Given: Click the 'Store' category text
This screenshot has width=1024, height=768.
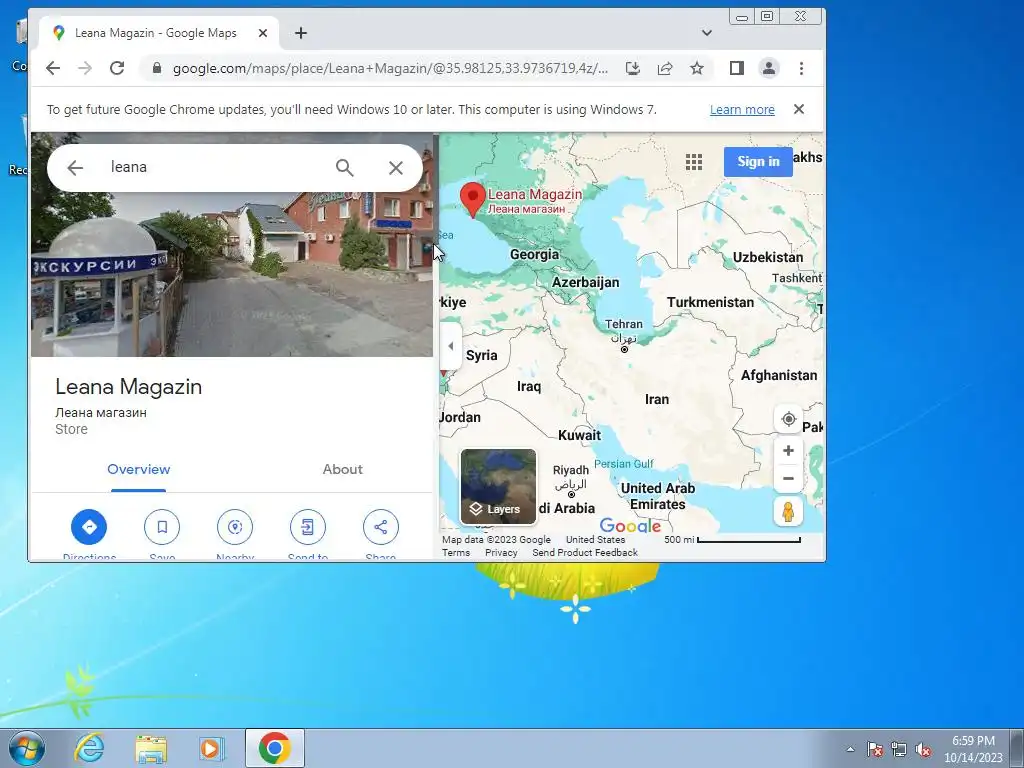Looking at the screenshot, I should pos(71,429).
